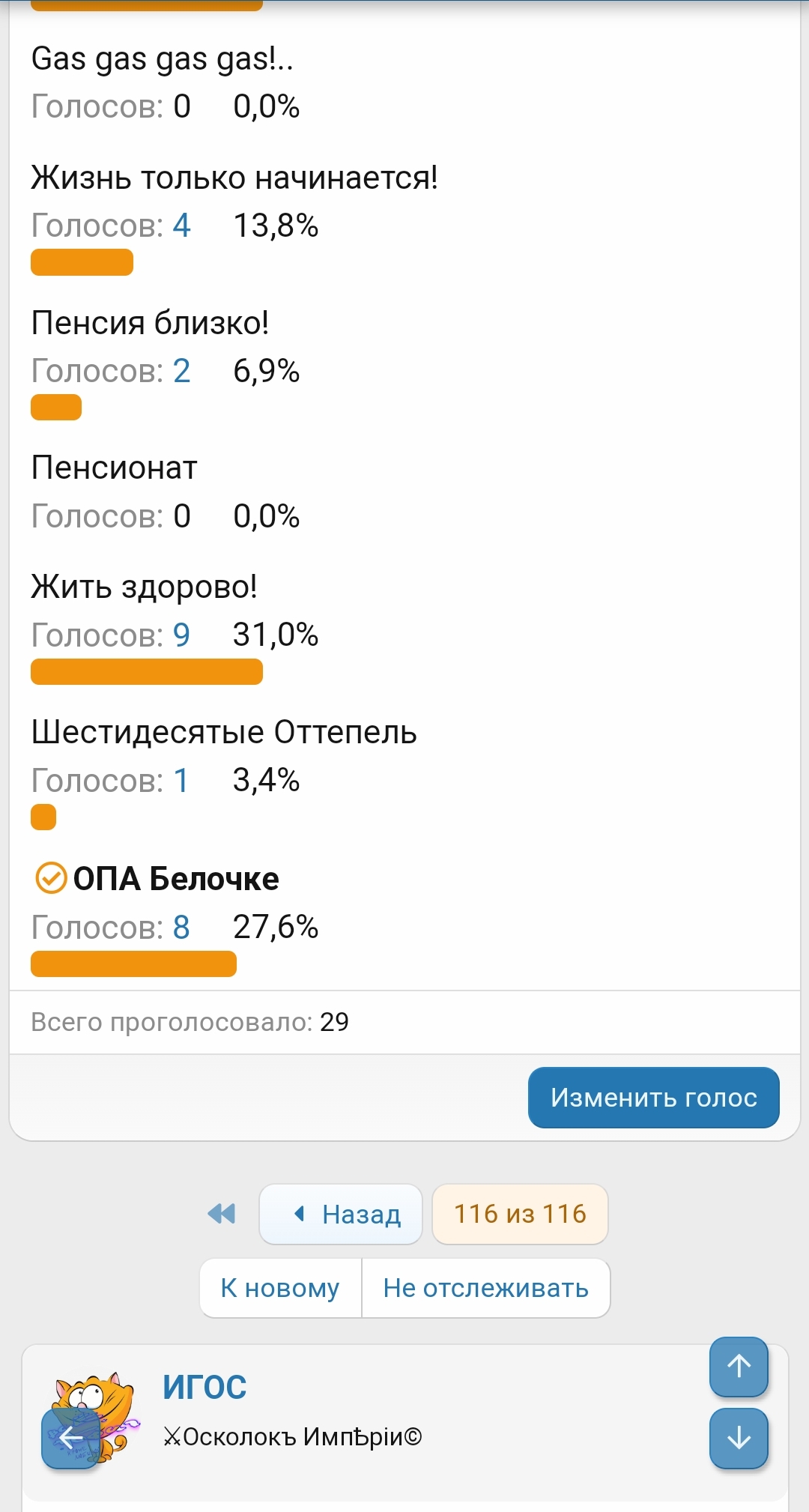Show the 1 voter for Шестидесятые Оттепель
The width and height of the screenshot is (809, 1512).
[x=181, y=781]
